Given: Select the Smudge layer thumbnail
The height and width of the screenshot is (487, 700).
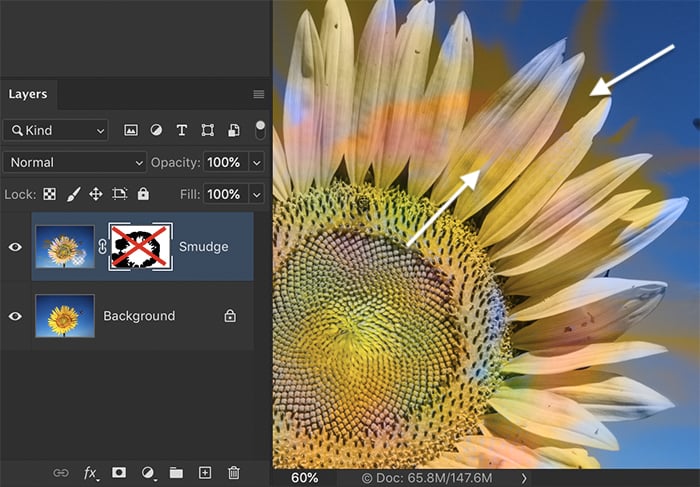Looking at the screenshot, I should click(65, 247).
